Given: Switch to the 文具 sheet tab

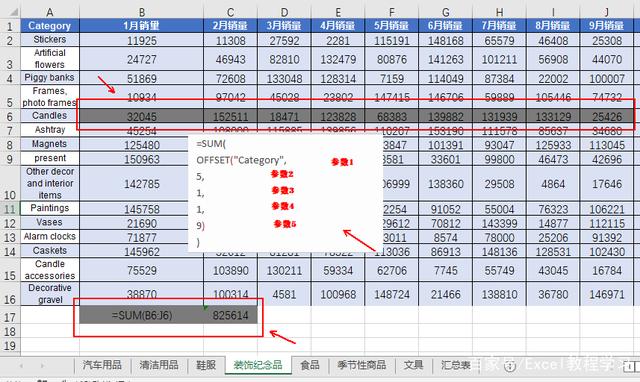Looking at the screenshot, I should coord(413,364).
